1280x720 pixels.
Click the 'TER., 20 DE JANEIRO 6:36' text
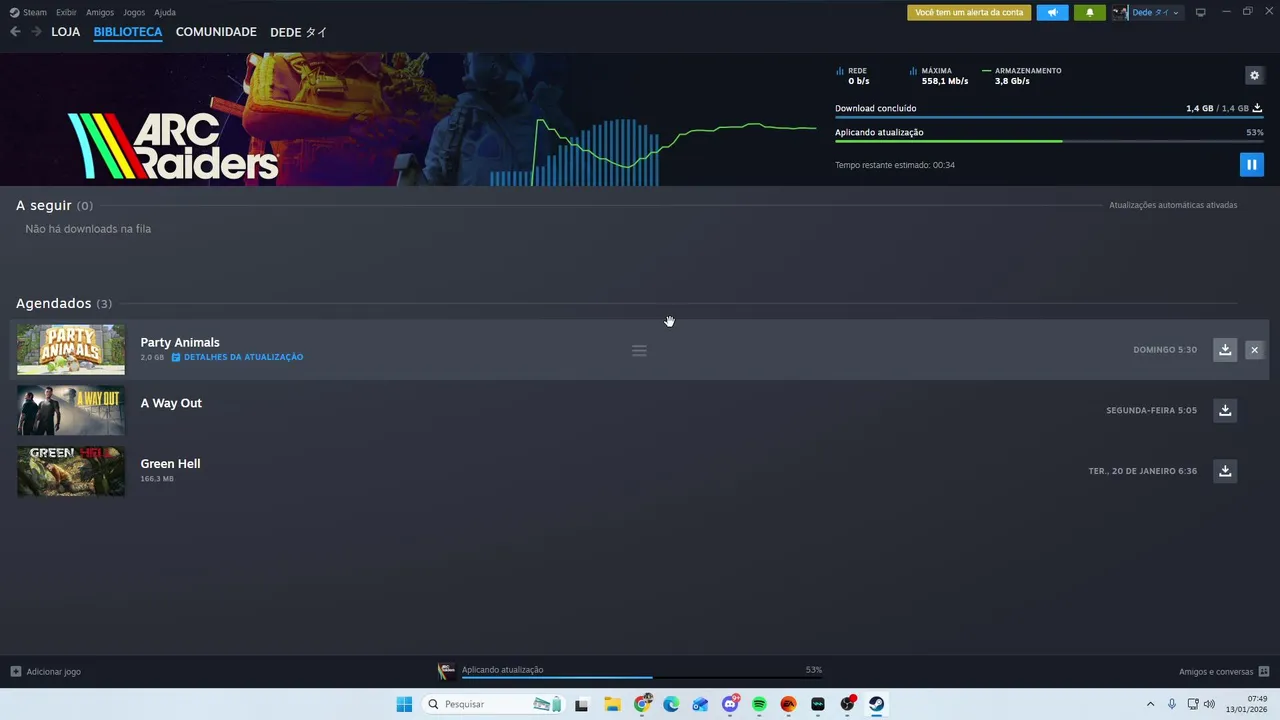1142,471
